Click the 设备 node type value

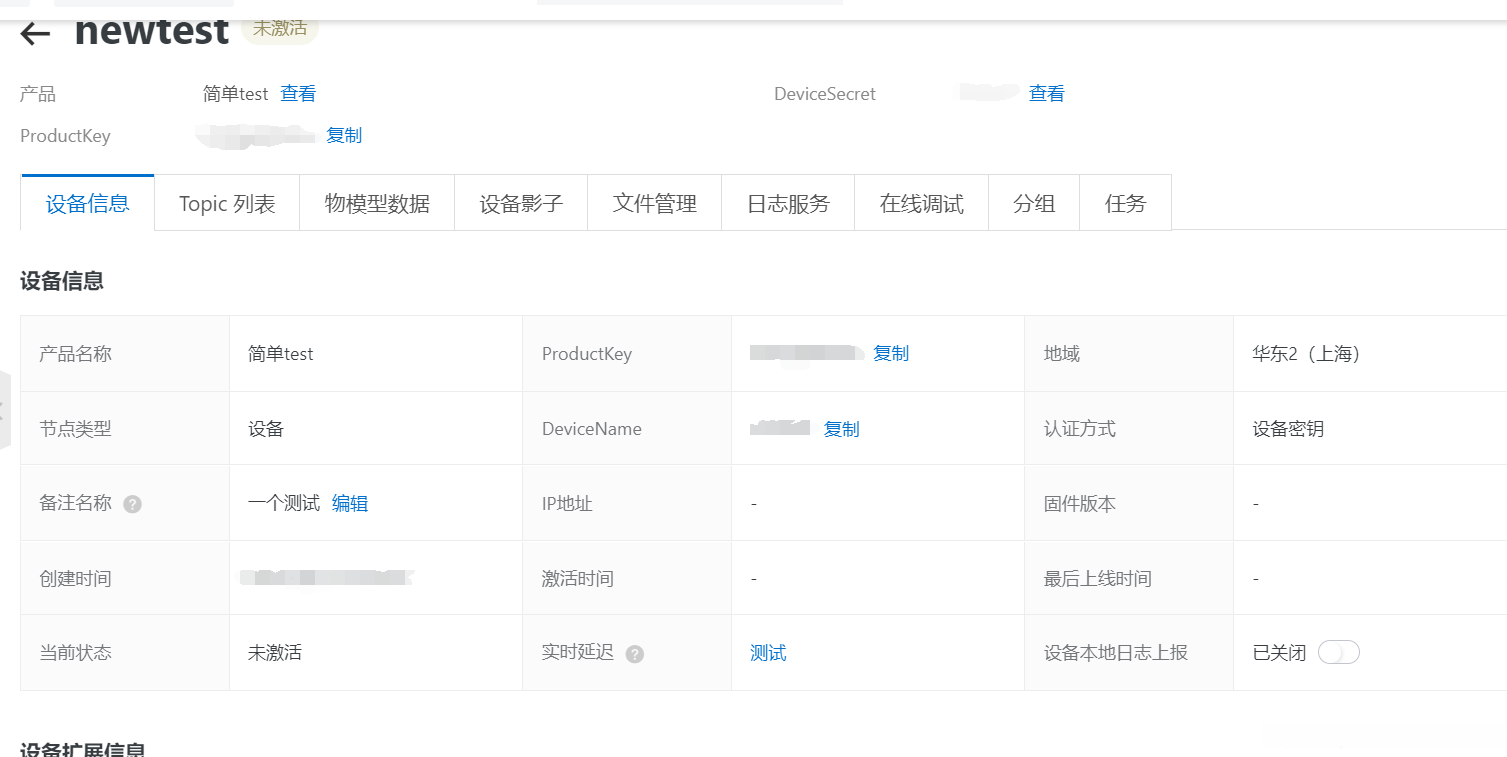266,429
